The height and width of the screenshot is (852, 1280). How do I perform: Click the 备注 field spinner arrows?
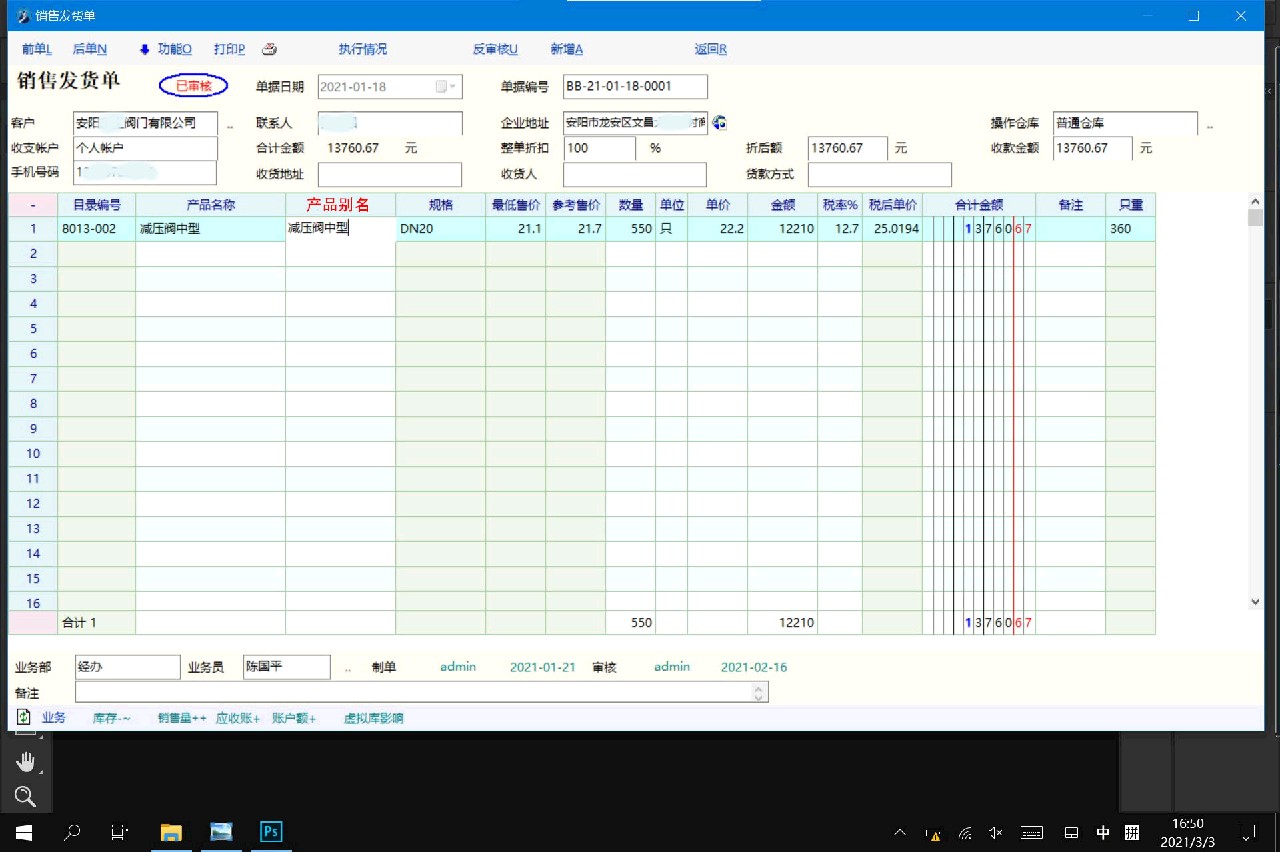(x=759, y=692)
